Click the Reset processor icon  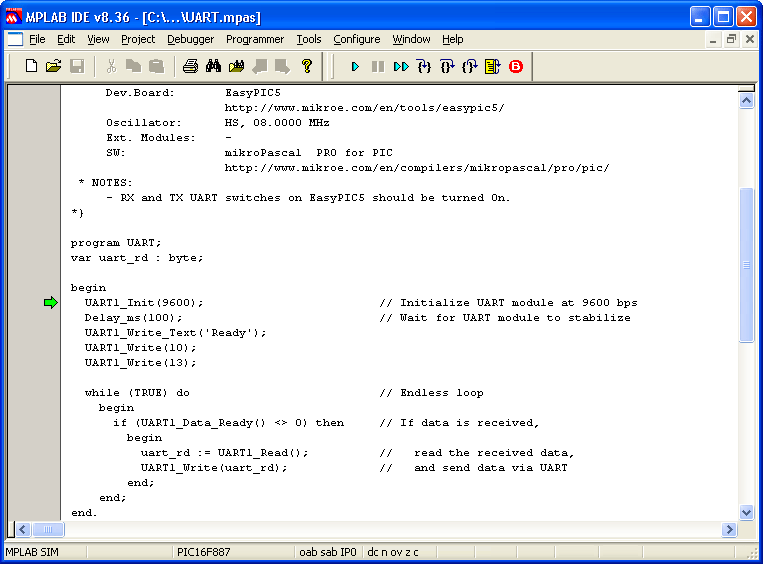click(x=492, y=66)
